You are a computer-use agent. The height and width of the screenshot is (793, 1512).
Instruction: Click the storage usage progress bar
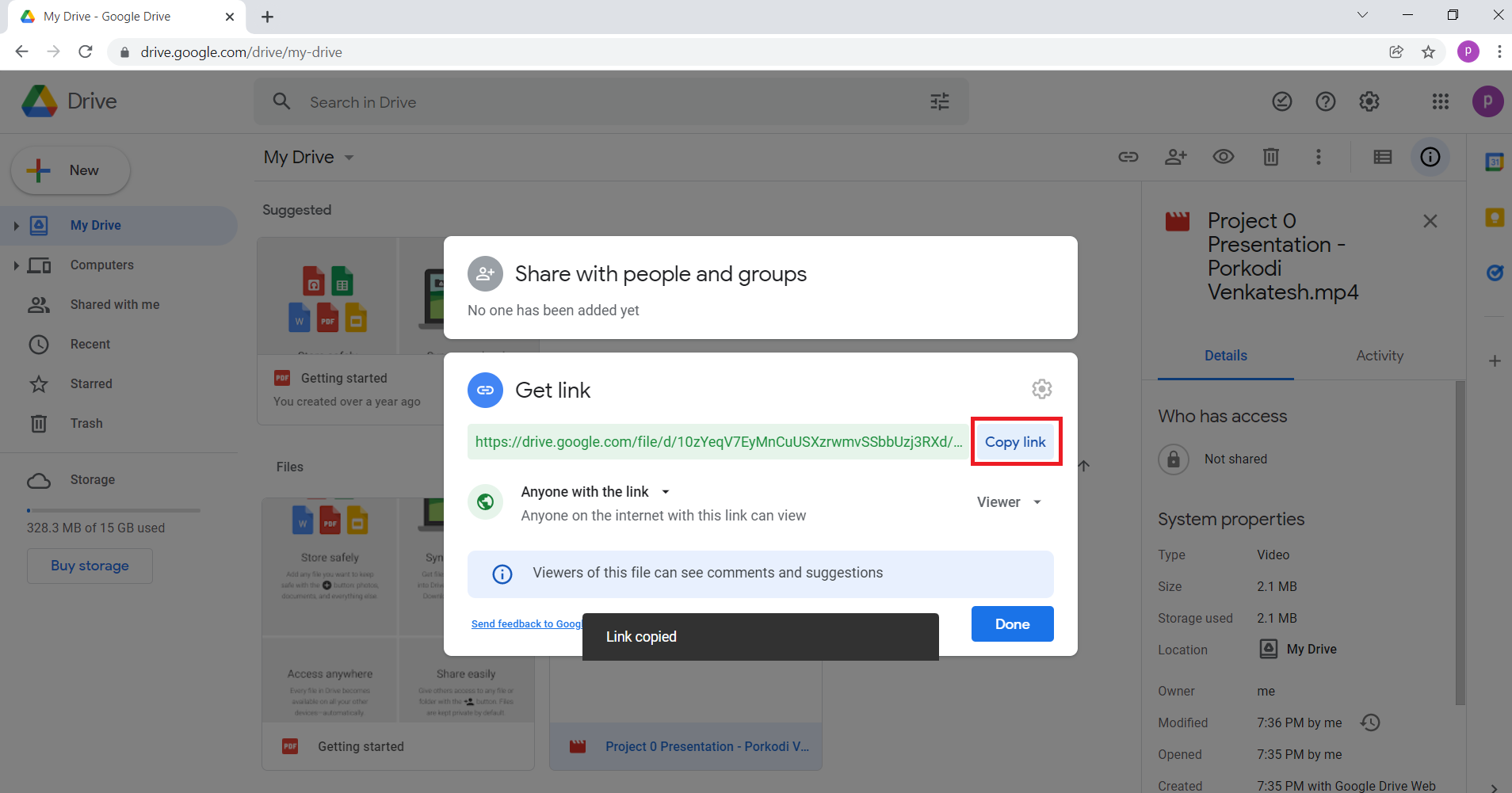(x=113, y=510)
